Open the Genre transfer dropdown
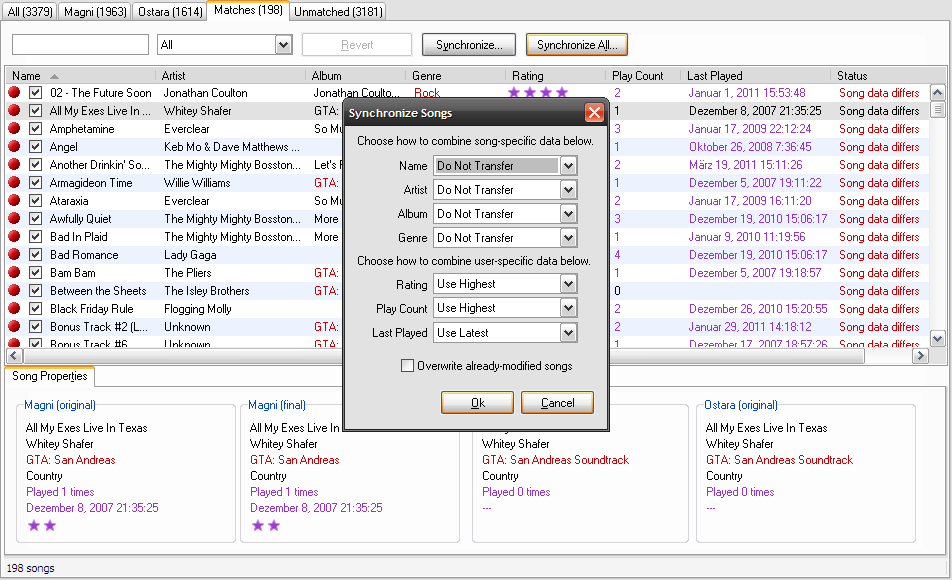This screenshot has width=952, height=580. click(568, 237)
